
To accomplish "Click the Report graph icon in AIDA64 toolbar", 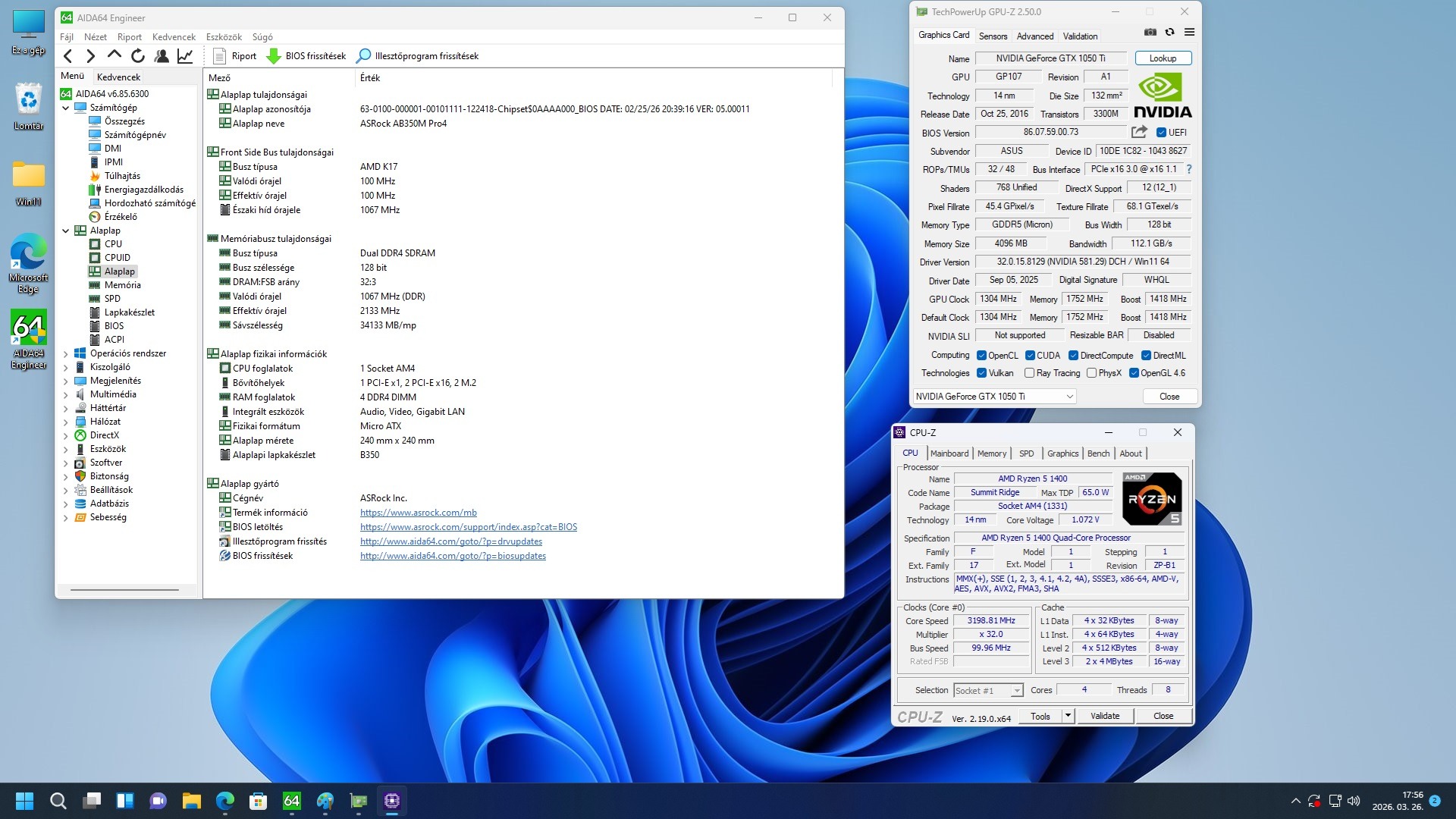I will point(185,55).
